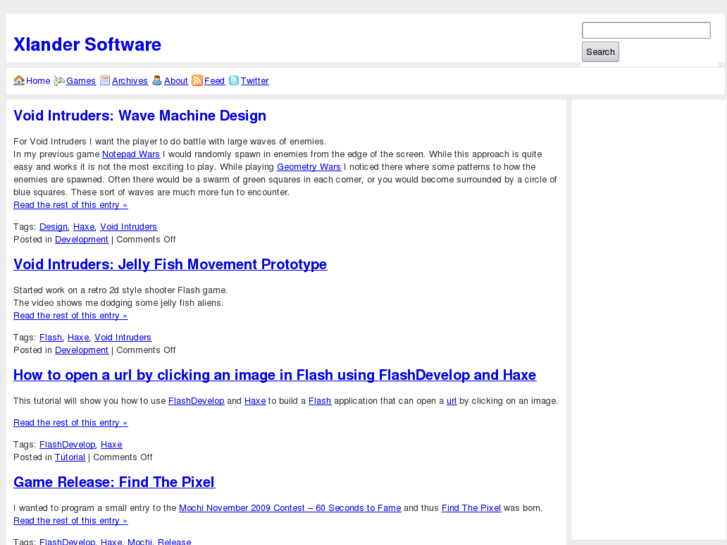Open the Xlander Software site title

click(87, 44)
